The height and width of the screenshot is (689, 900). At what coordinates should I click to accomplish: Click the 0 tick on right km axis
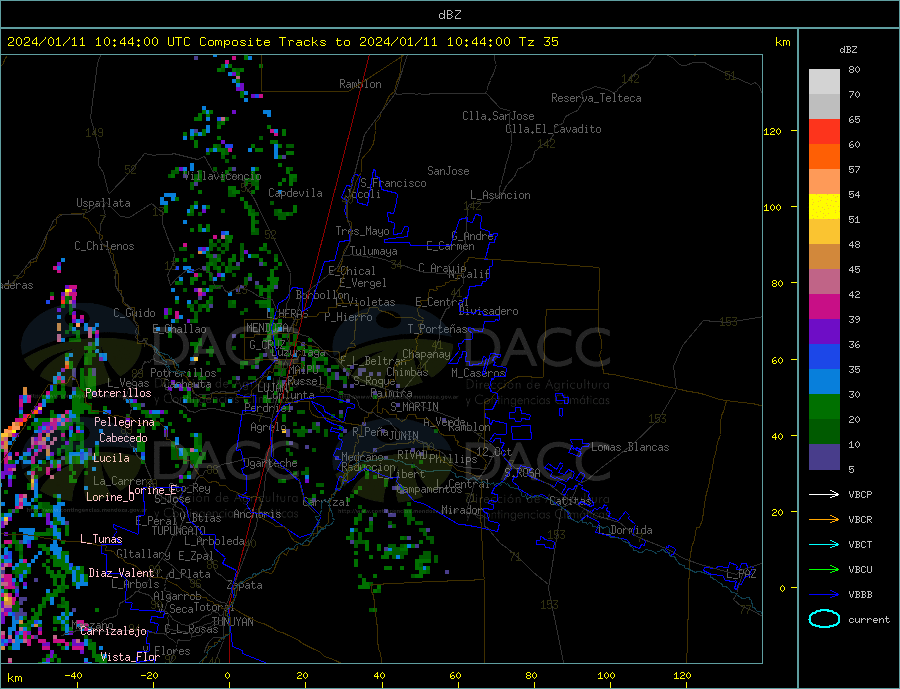click(782, 588)
